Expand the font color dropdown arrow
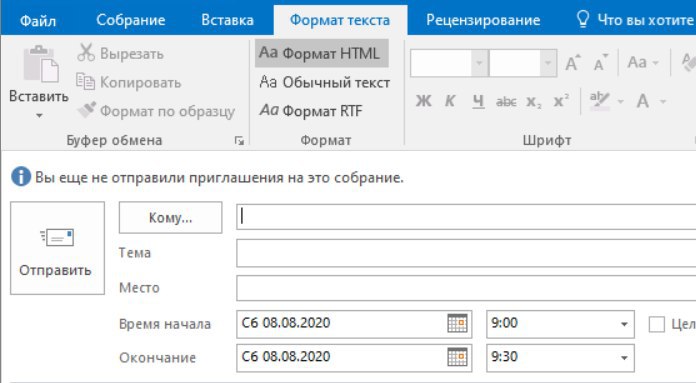This screenshot has width=696, height=383. pyautogui.click(x=663, y=102)
